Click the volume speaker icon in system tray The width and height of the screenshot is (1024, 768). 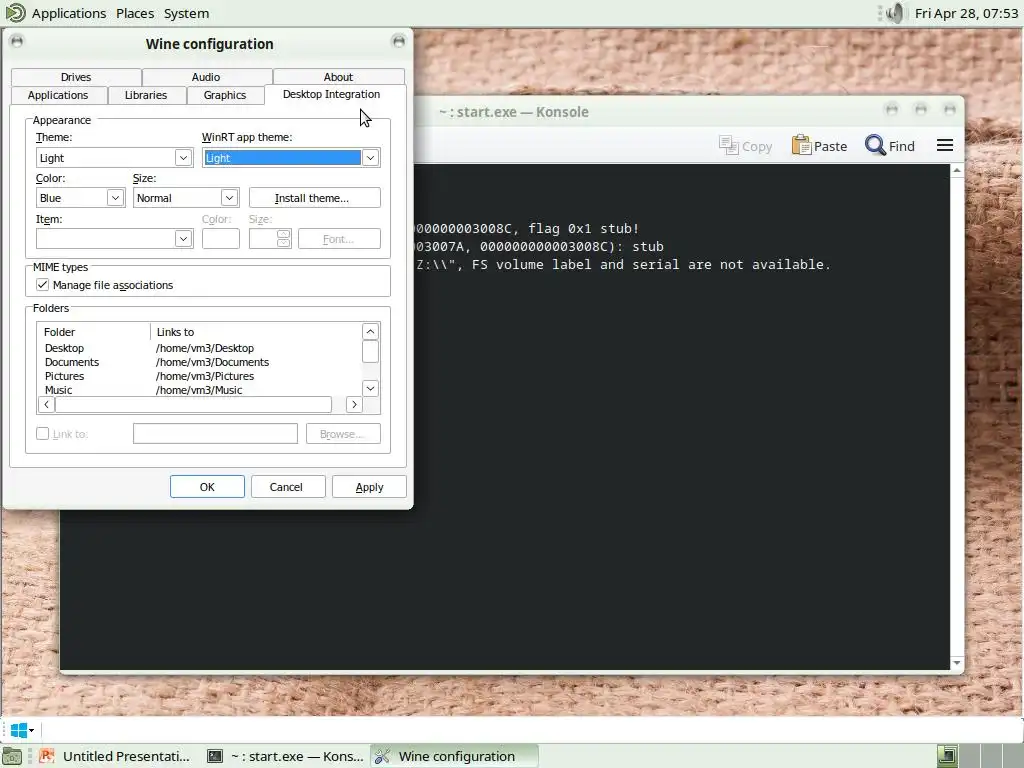pyautogui.click(x=895, y=13)
